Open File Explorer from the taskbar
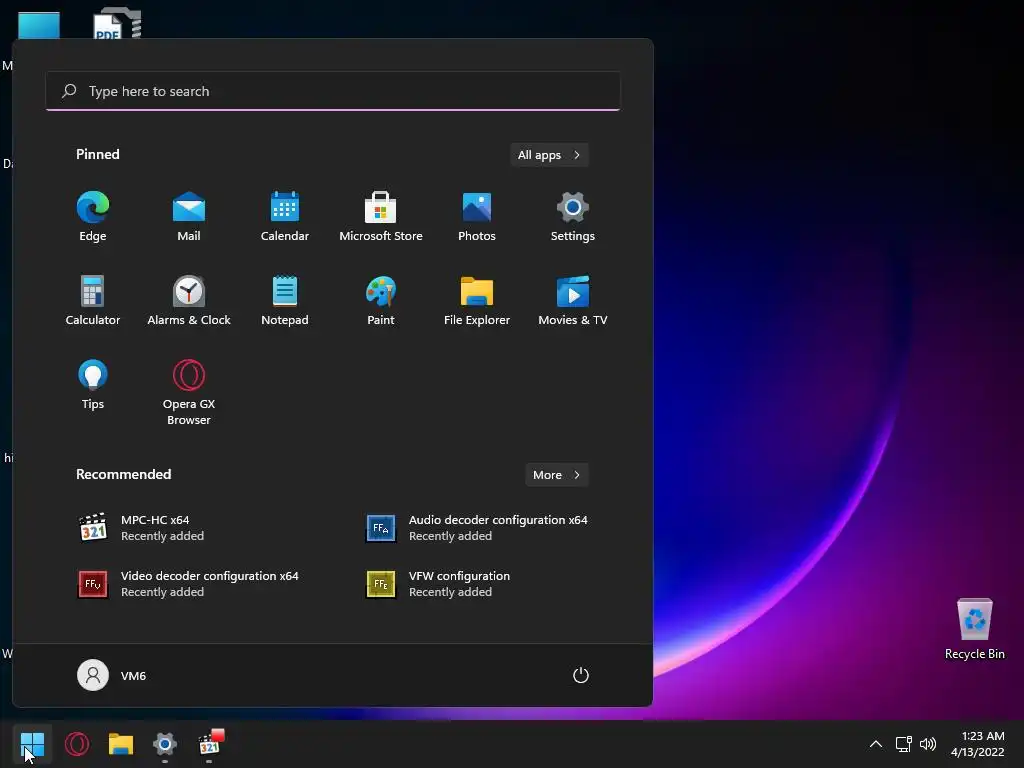This screenshot has width=1024, height=768. pos(121,744)
